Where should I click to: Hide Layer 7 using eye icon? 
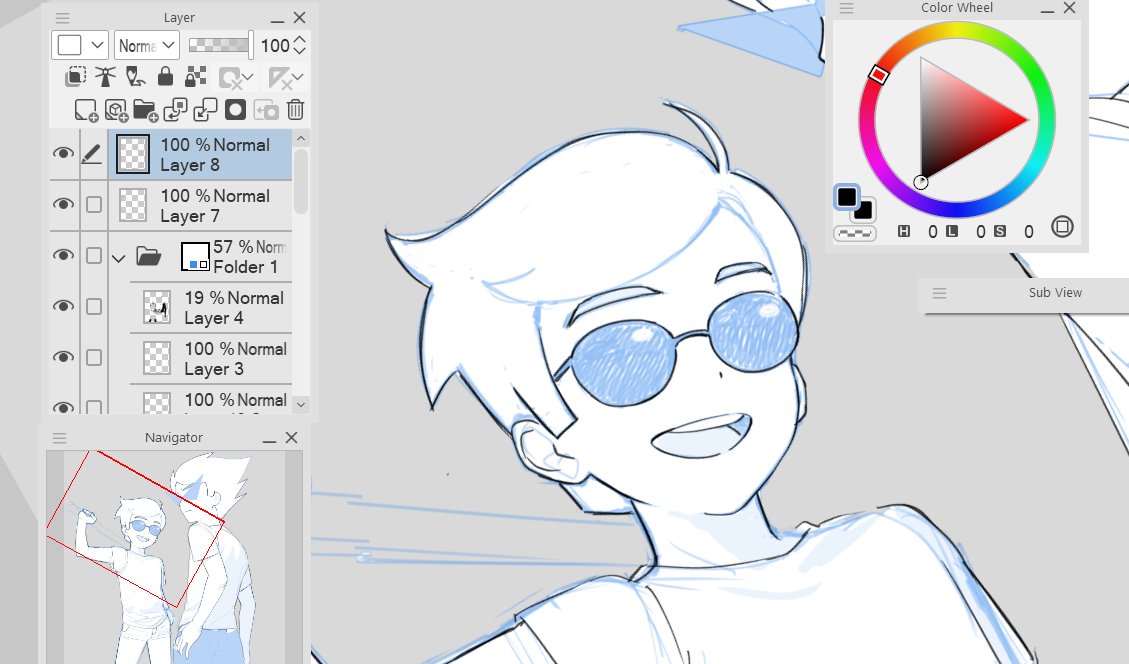pyautogui.click(x=63, y=205)
